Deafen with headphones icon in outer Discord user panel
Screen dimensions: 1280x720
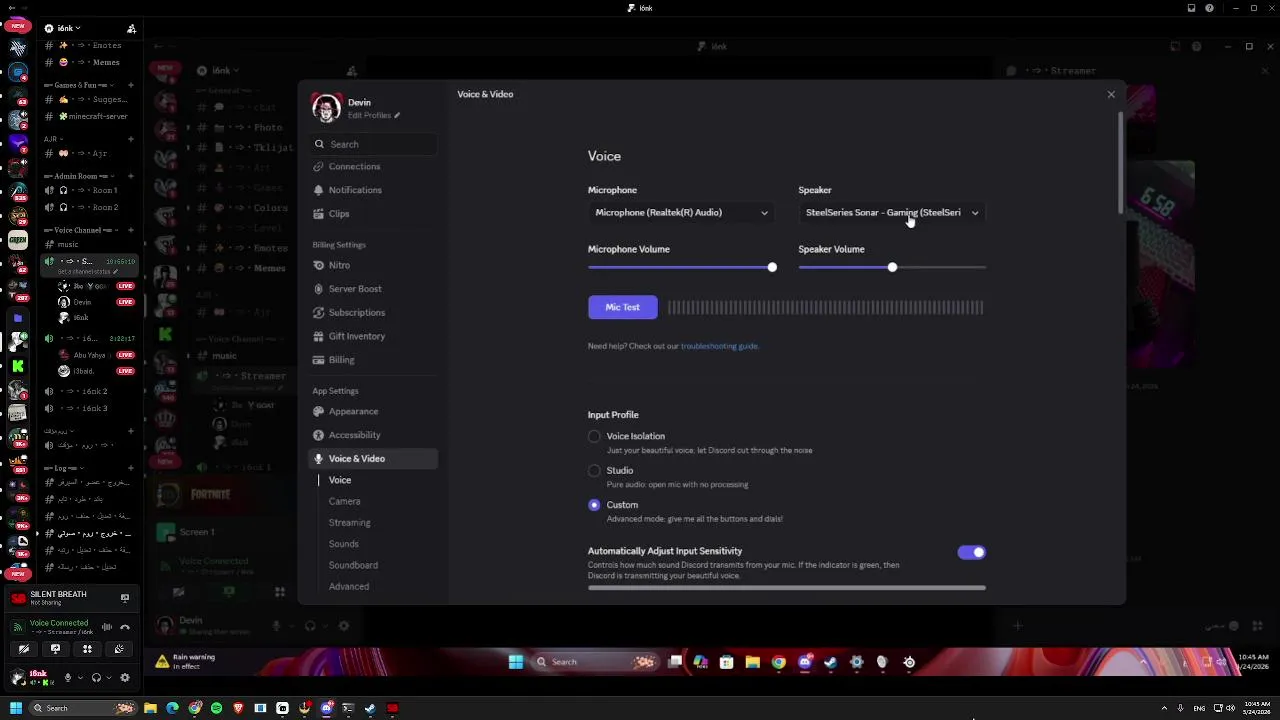96,677
